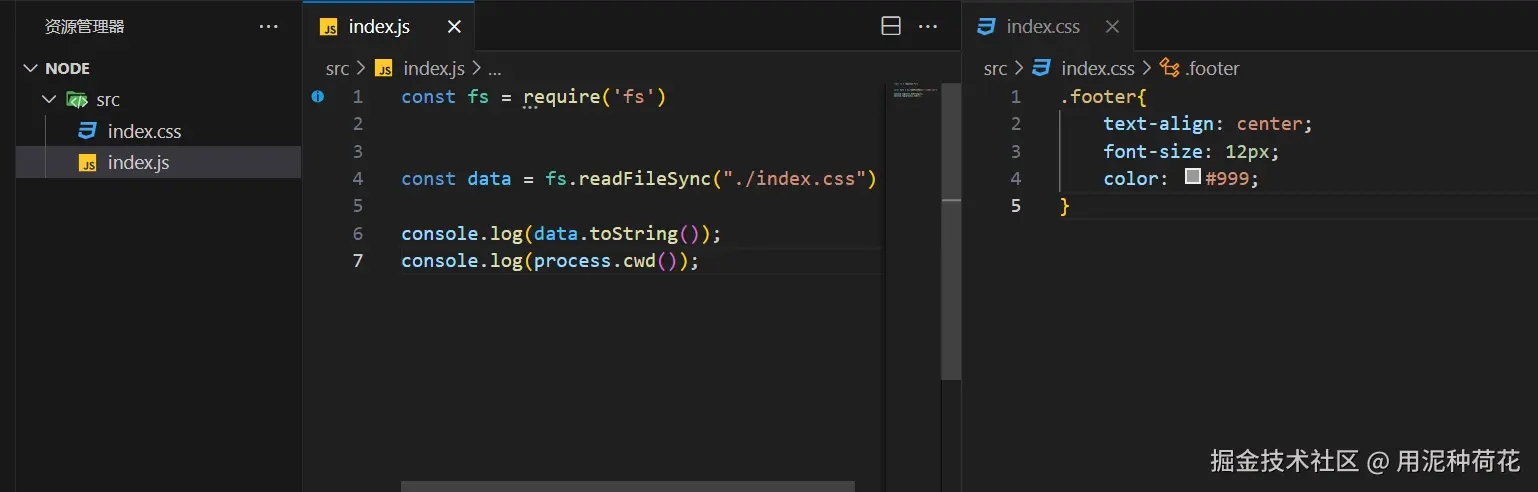This screenshot has width=1538, height=492.
Task: Click the CSS icon on index.css tab
Action: [x=987, y=27]
